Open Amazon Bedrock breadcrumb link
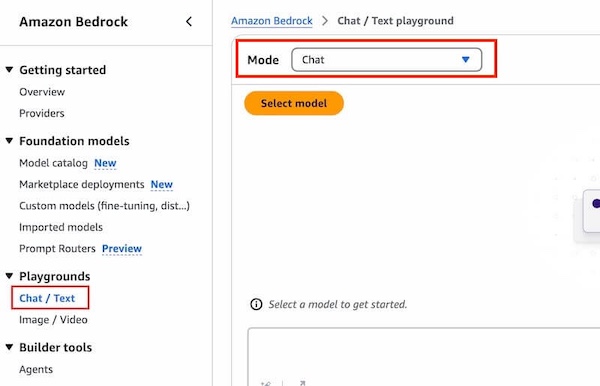The width and height of the screenshot is (600, 386). [272, 21]
